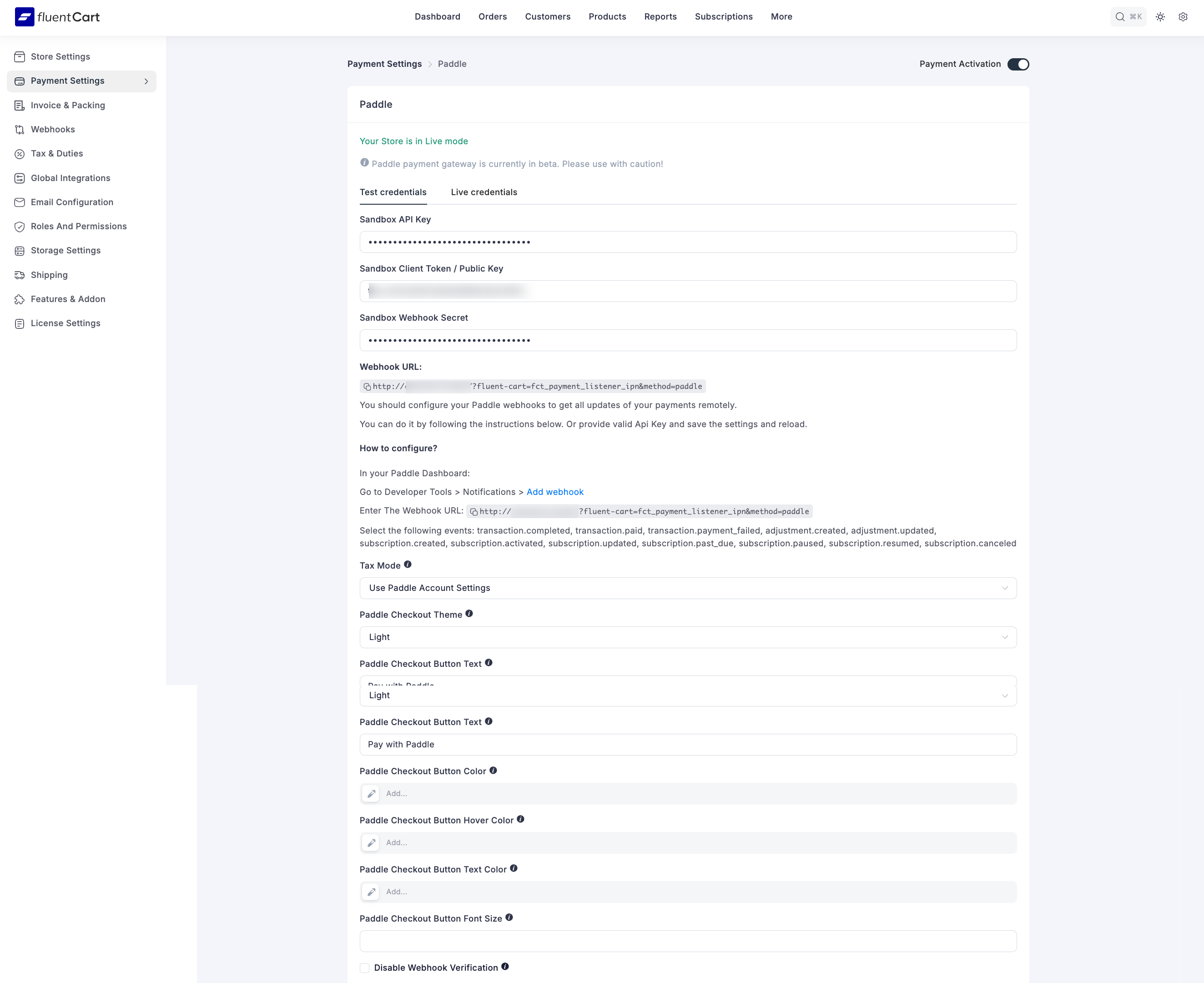Click the Sandbox API Key field
This screenshot has height=983, width=1204.
click(688, 242)
